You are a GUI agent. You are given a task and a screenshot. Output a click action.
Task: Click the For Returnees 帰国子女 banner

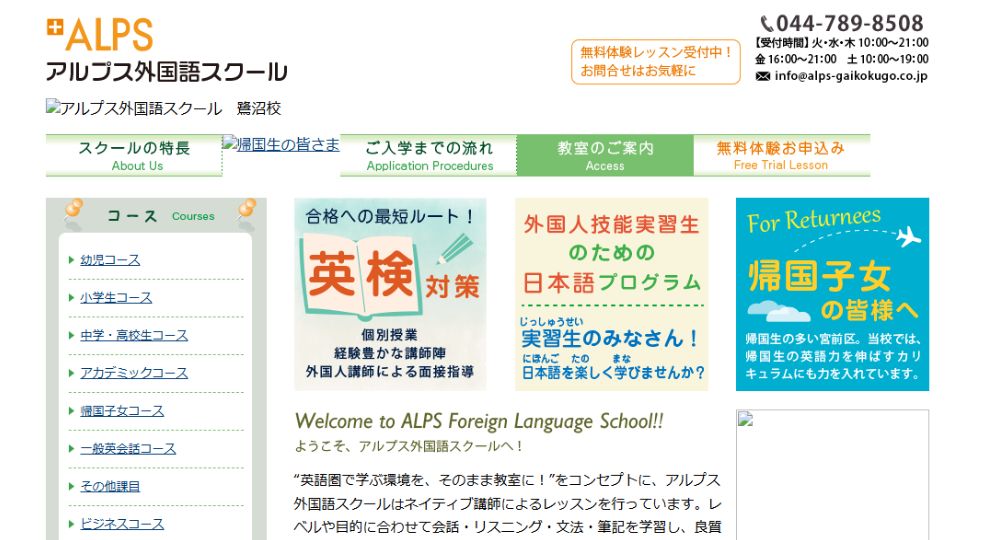coord(832,294)
